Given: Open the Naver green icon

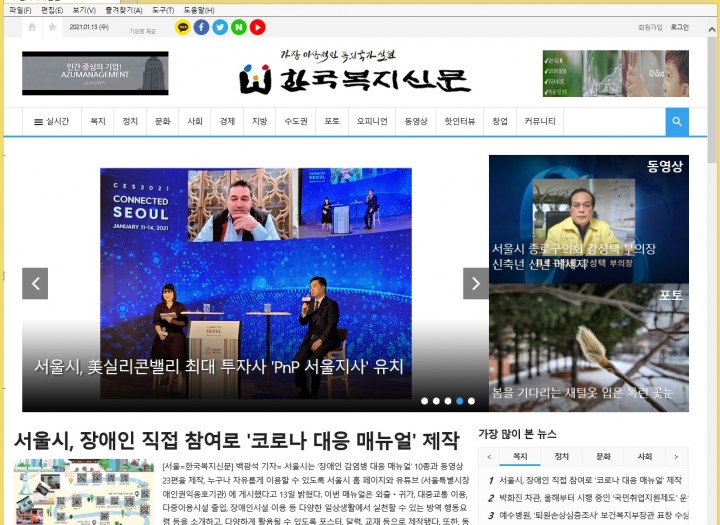Looking at the screenshot, I should 239,27.
